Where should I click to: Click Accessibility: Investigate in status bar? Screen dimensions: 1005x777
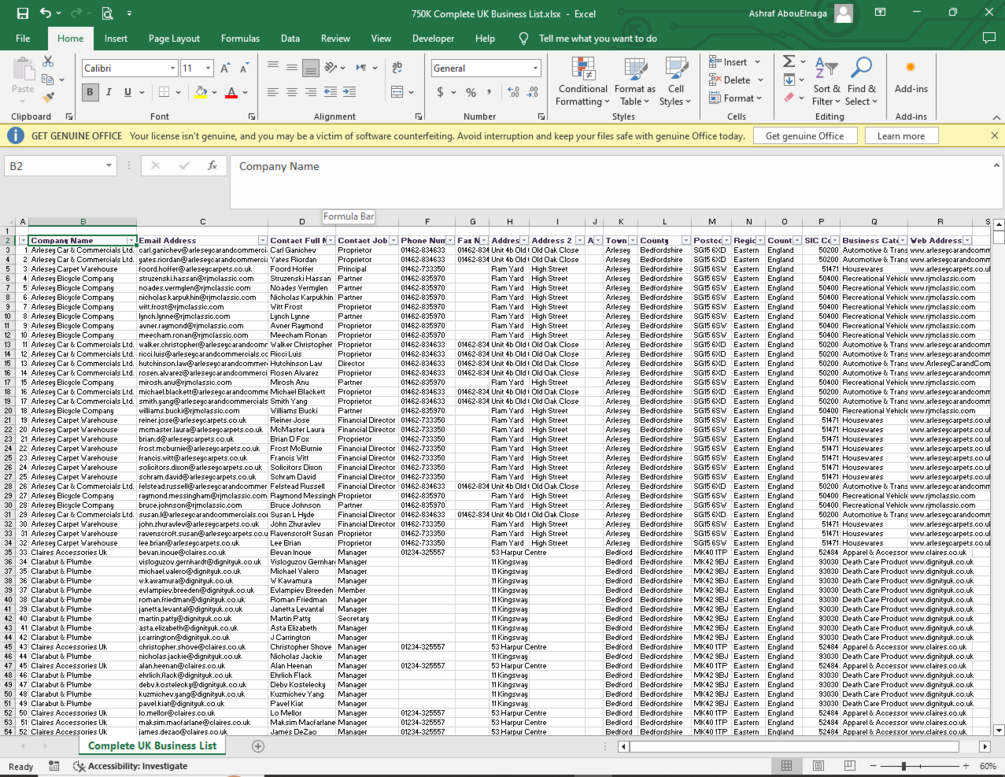(x=130, y=766)
